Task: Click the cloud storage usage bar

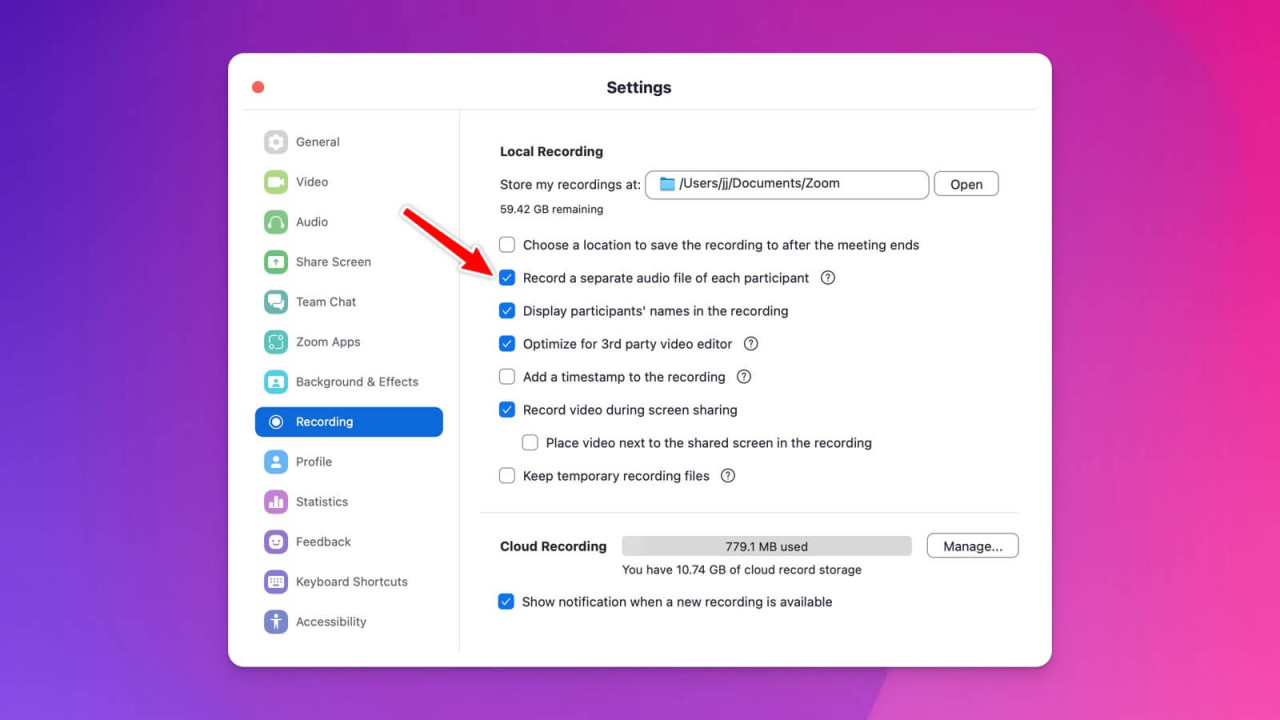Action: coord(766,545)
